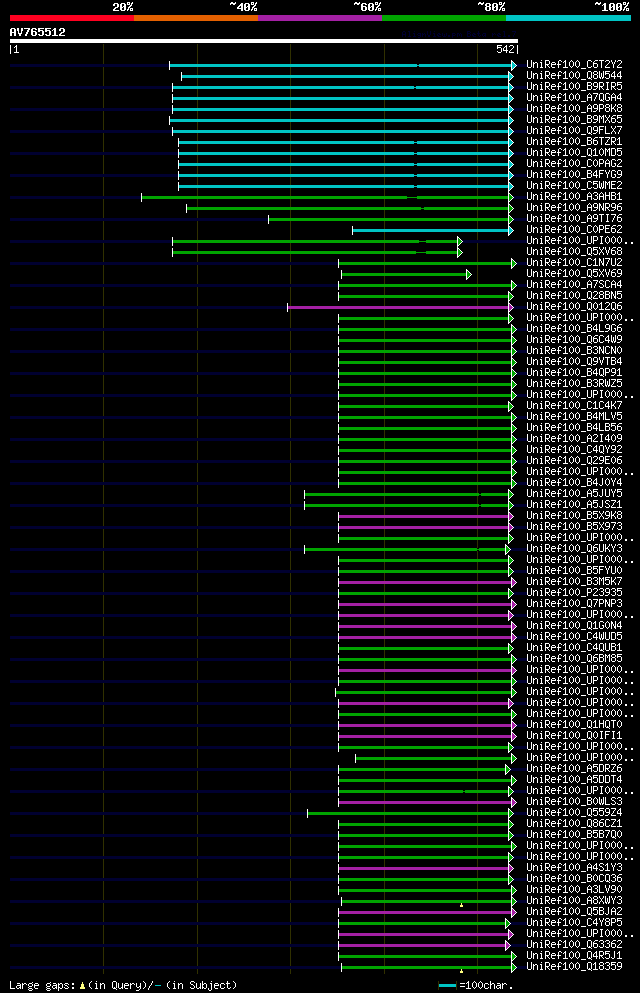
Task: Open the UniRef100_Q18359 entry
Action: [574, 966]
